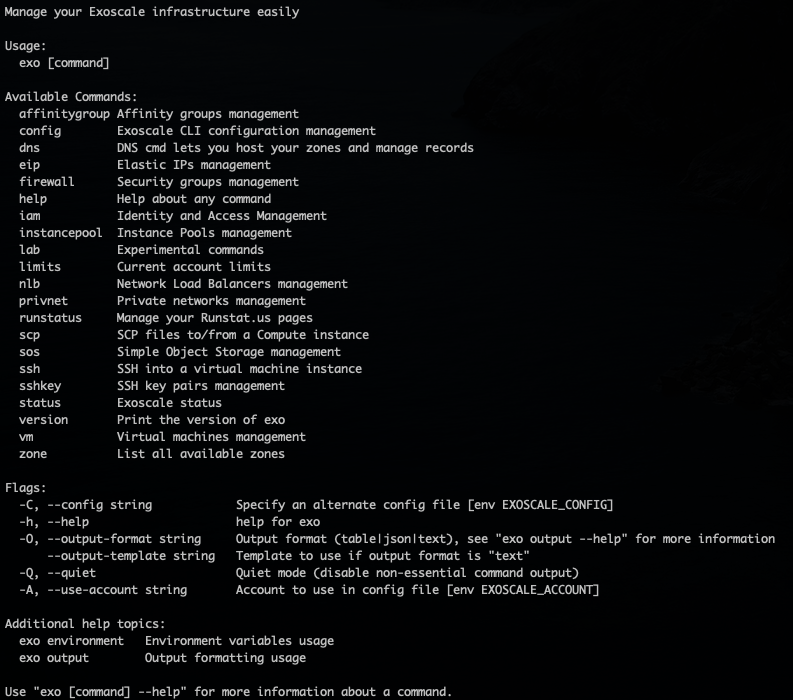793x700 pixels.
Task: Select the --output-template string flag
Action: 131,556
